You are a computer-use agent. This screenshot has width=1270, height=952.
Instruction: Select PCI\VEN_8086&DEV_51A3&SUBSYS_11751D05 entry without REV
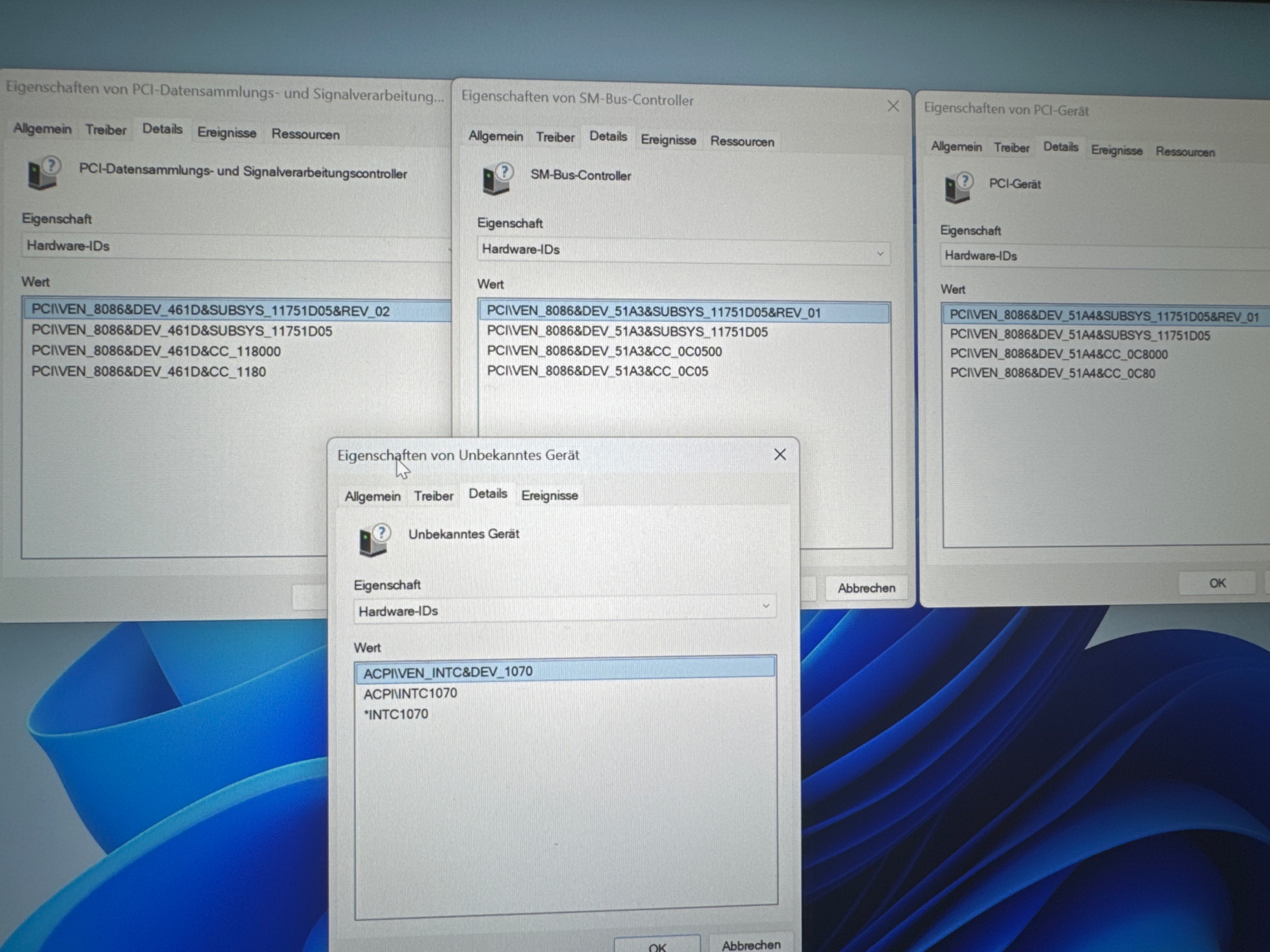pos(627,332)
